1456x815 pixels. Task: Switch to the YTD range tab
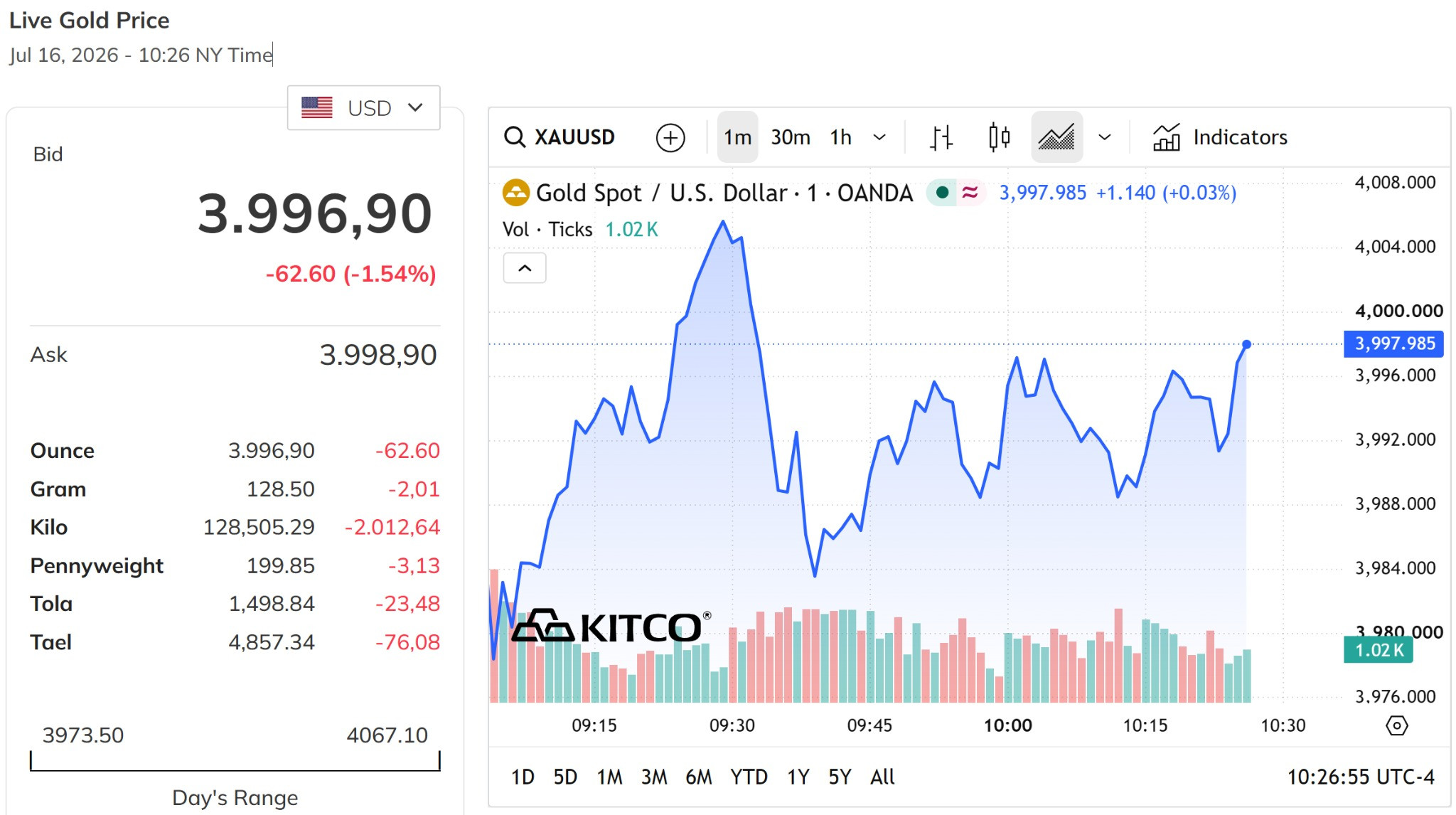pos(749,777)
